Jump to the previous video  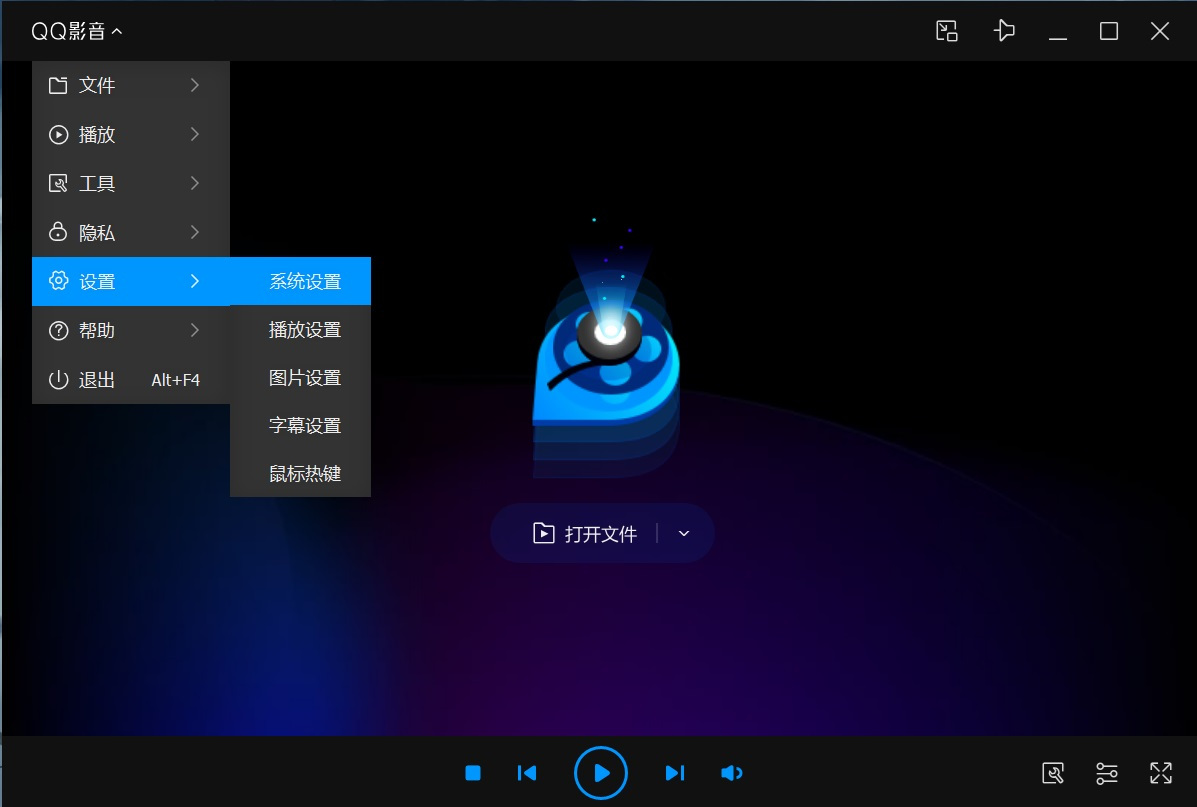pyautogui.click(x=527, y=773)
